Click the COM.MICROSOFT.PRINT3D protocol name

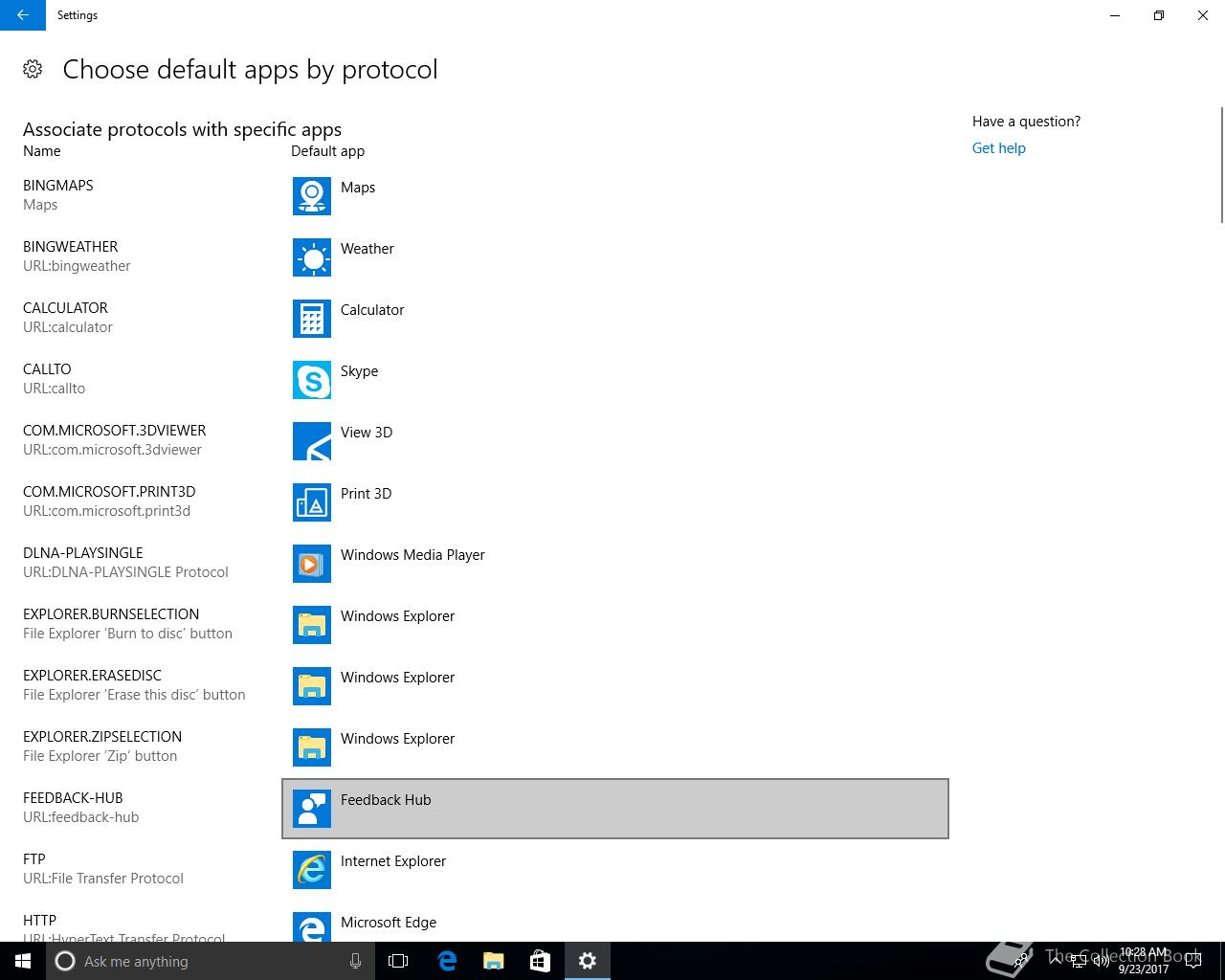pos(109,492)
